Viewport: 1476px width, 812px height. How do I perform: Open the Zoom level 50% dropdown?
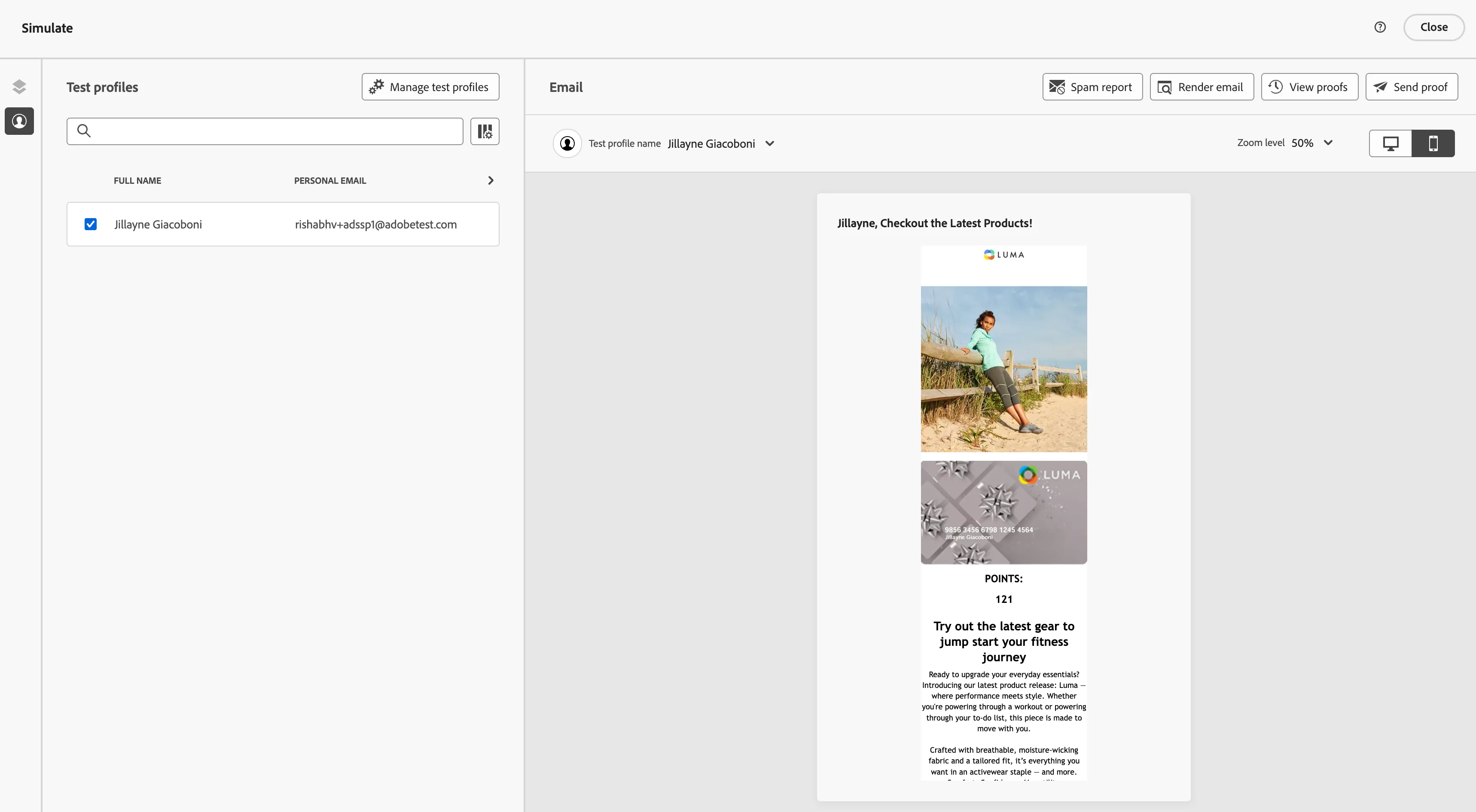[x=1312, y=143]
